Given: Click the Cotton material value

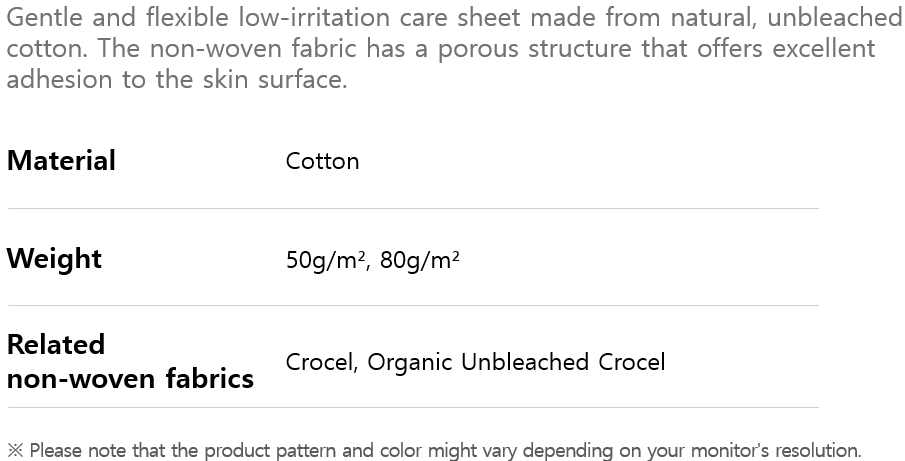Looking at the screenshot, I should [322, 161].
